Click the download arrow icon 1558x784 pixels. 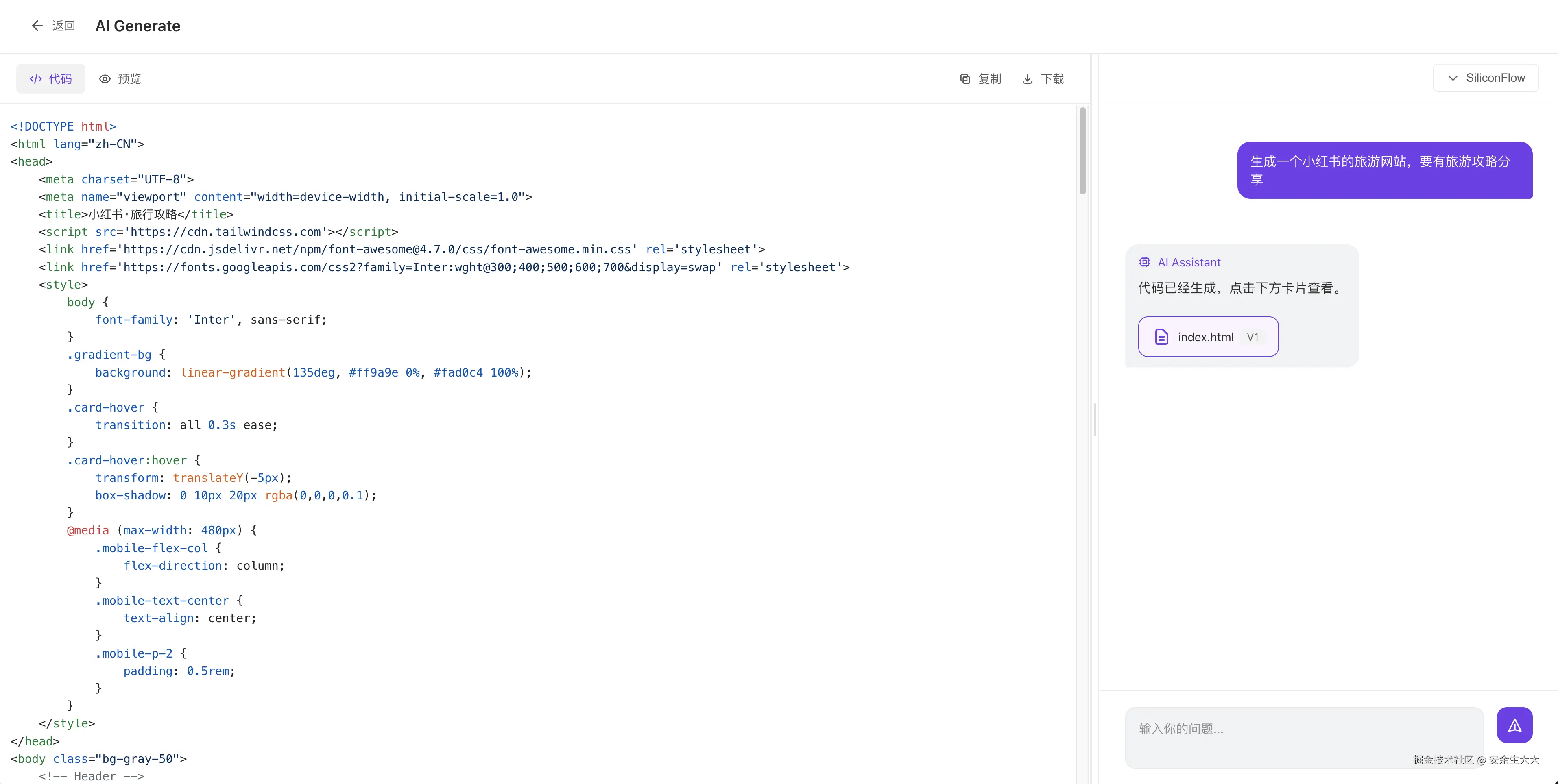pyautogui.click(x=1028, y=78)
